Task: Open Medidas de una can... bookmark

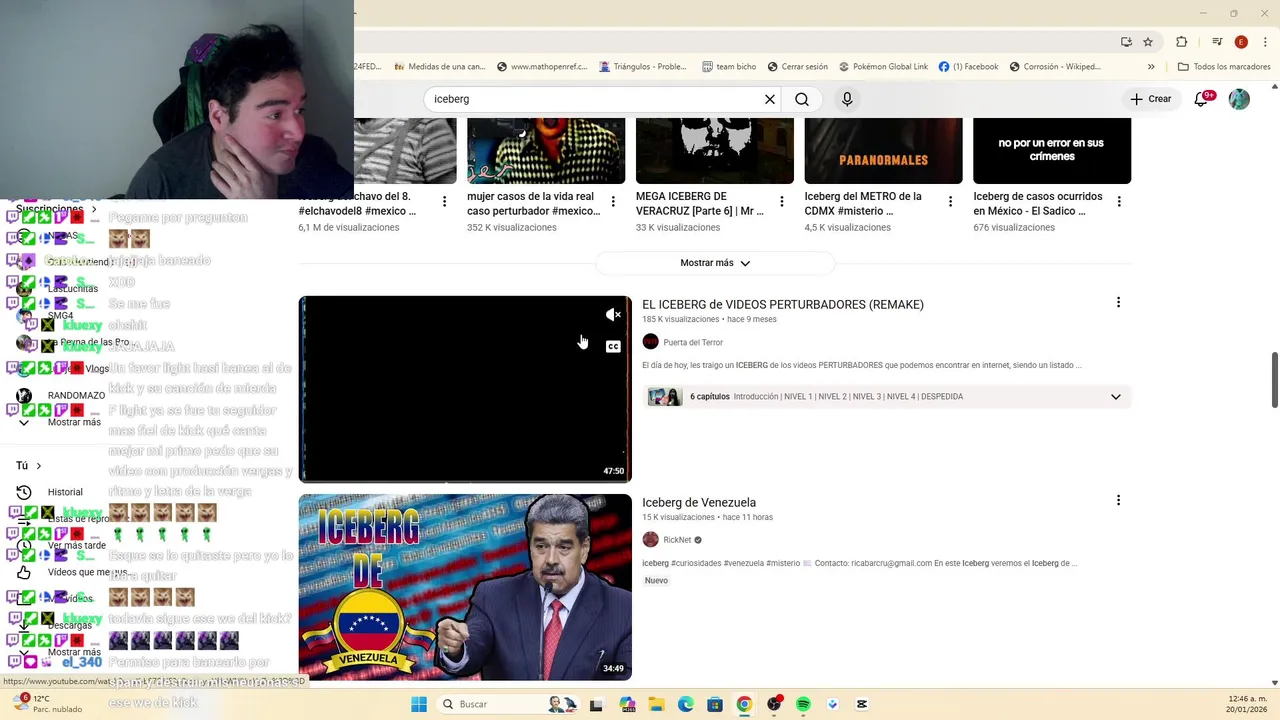Action: tap(439, 67)
